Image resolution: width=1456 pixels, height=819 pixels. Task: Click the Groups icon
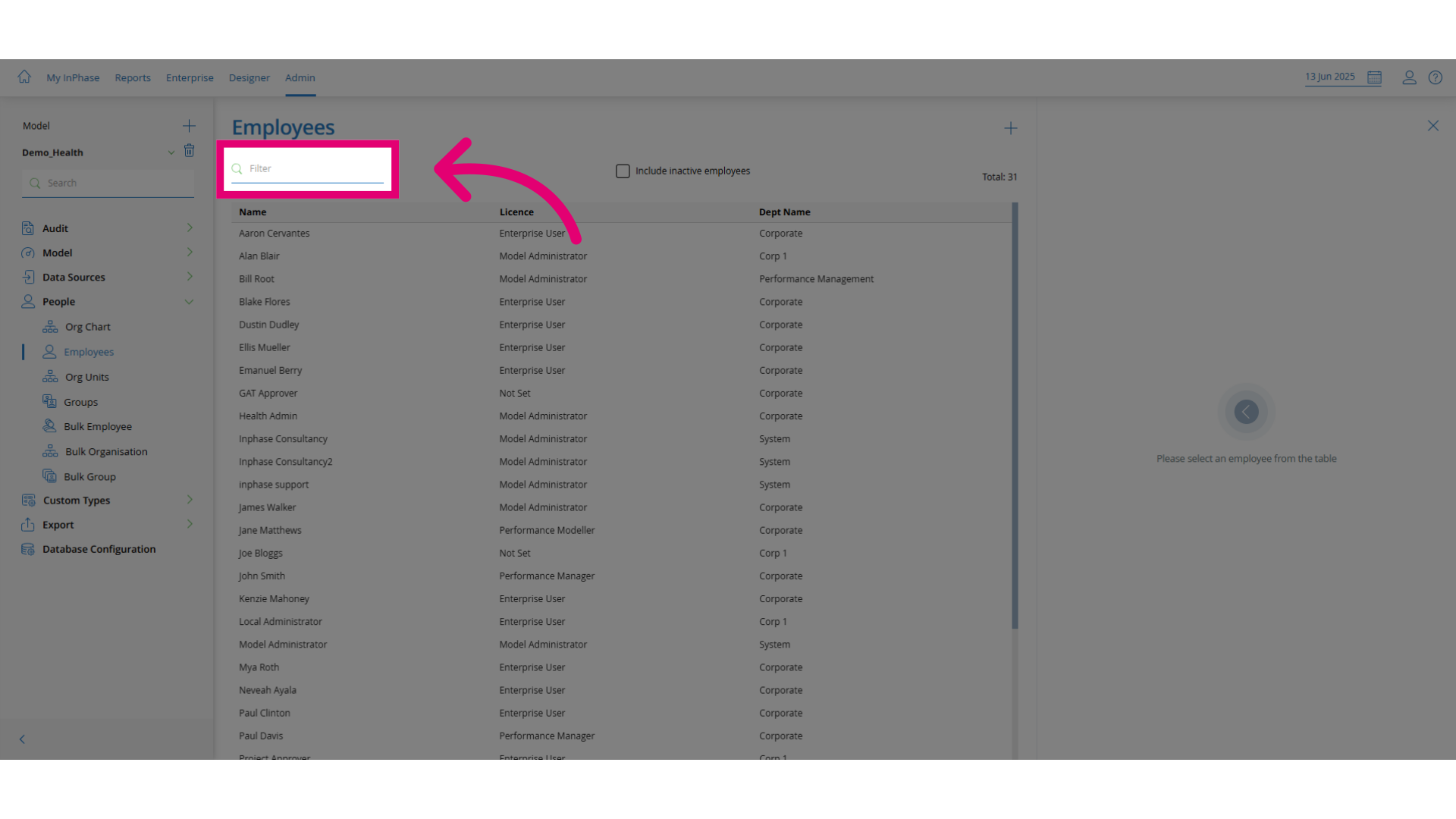point(50,402)
